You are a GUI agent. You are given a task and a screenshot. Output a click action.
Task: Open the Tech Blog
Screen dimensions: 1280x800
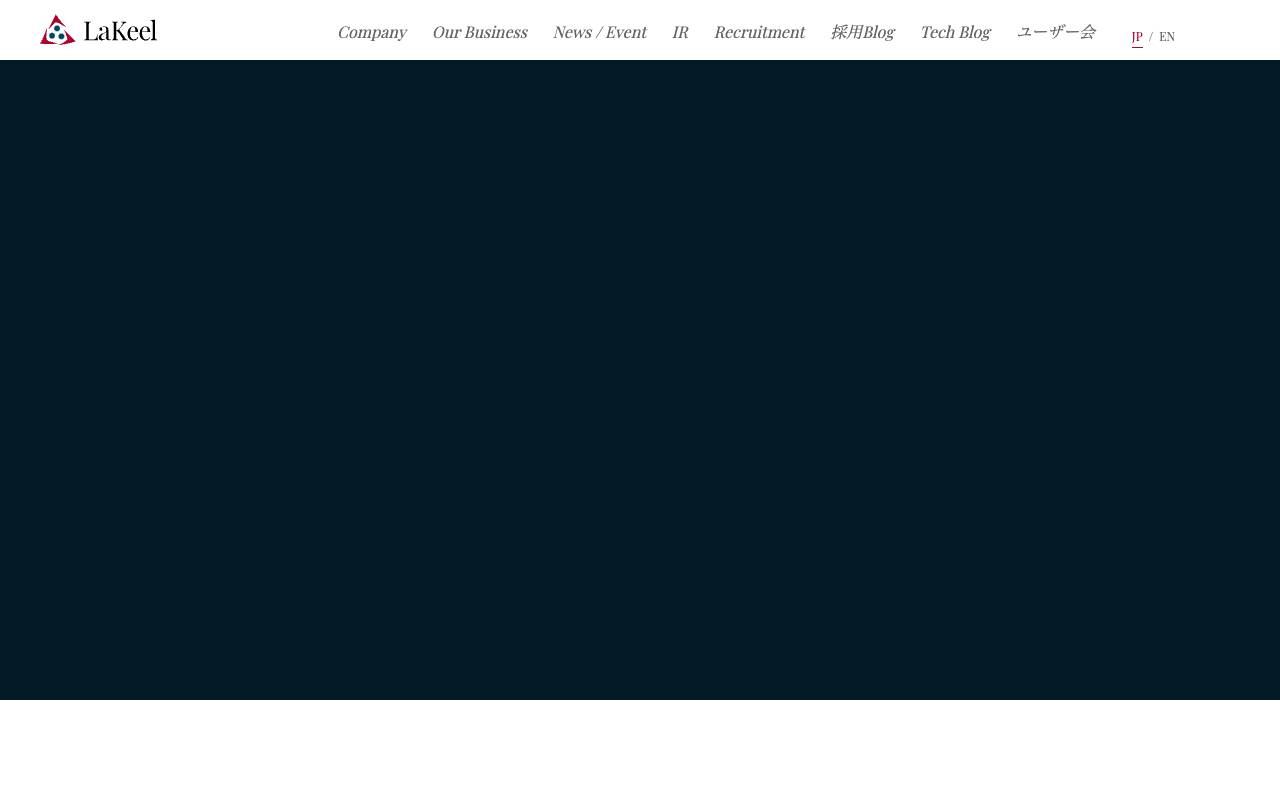pos(955,30)
